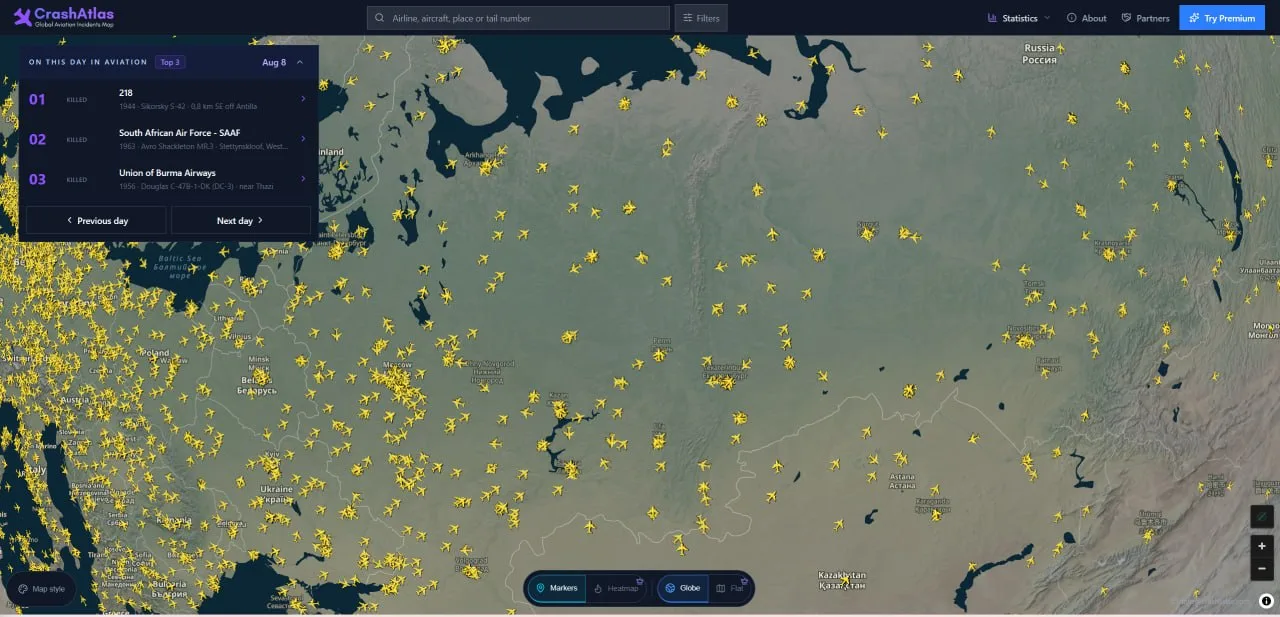Click the Partners handshake icon link
1280x617 pixels.
[x=1126, y=18]
